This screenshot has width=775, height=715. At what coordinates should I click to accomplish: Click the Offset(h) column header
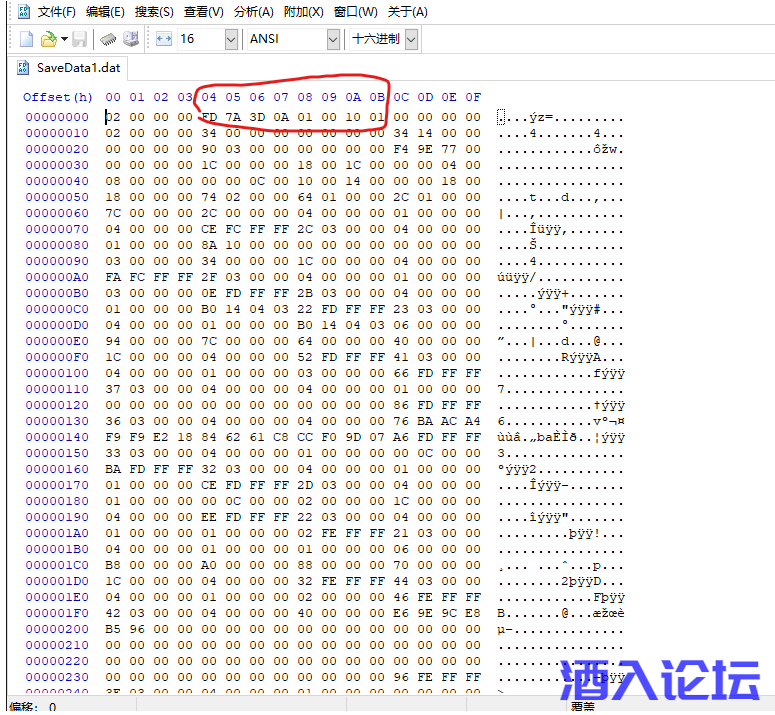click(57, 97)
